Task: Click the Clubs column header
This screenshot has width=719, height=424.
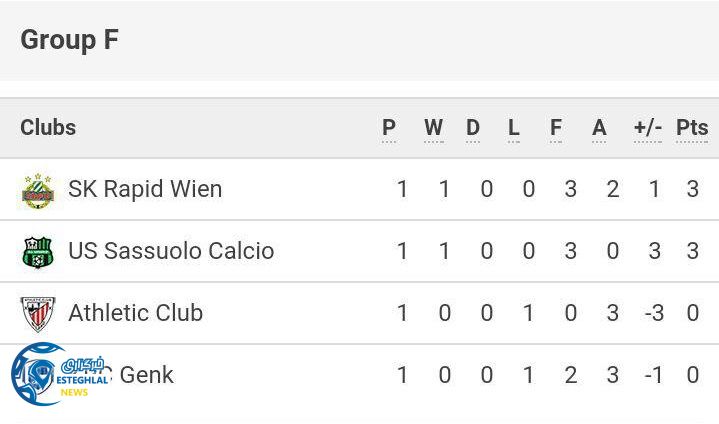Action: [x=48, y=128]
